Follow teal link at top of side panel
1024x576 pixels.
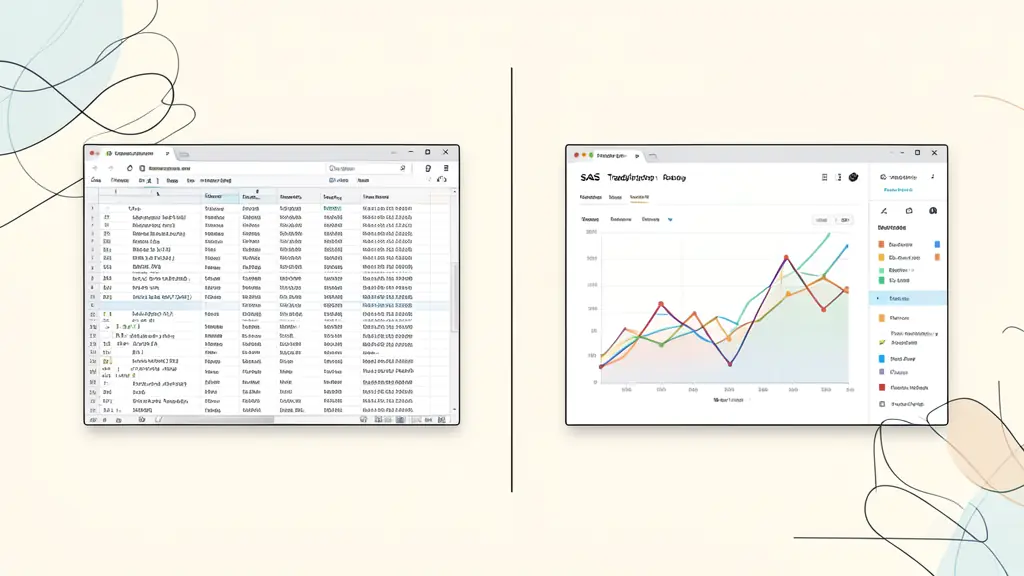898,190
